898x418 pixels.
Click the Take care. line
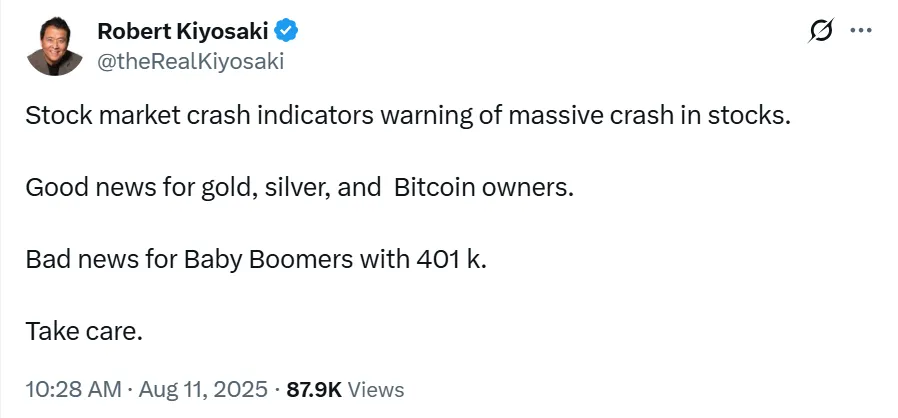click(84, 331)
